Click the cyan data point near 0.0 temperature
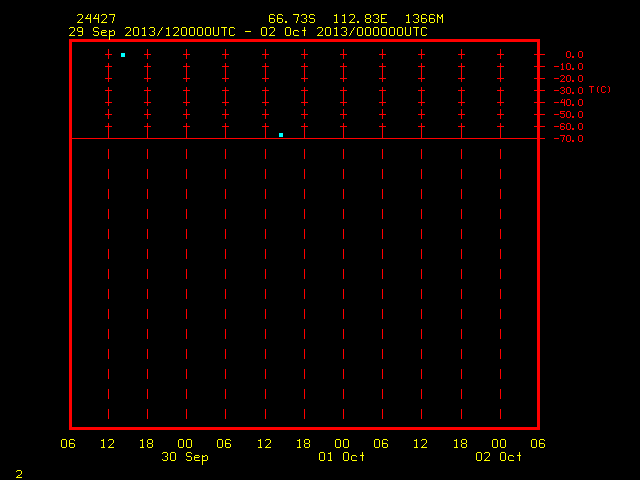This screenshot has width=640, height=480. (x=123, y=55)
